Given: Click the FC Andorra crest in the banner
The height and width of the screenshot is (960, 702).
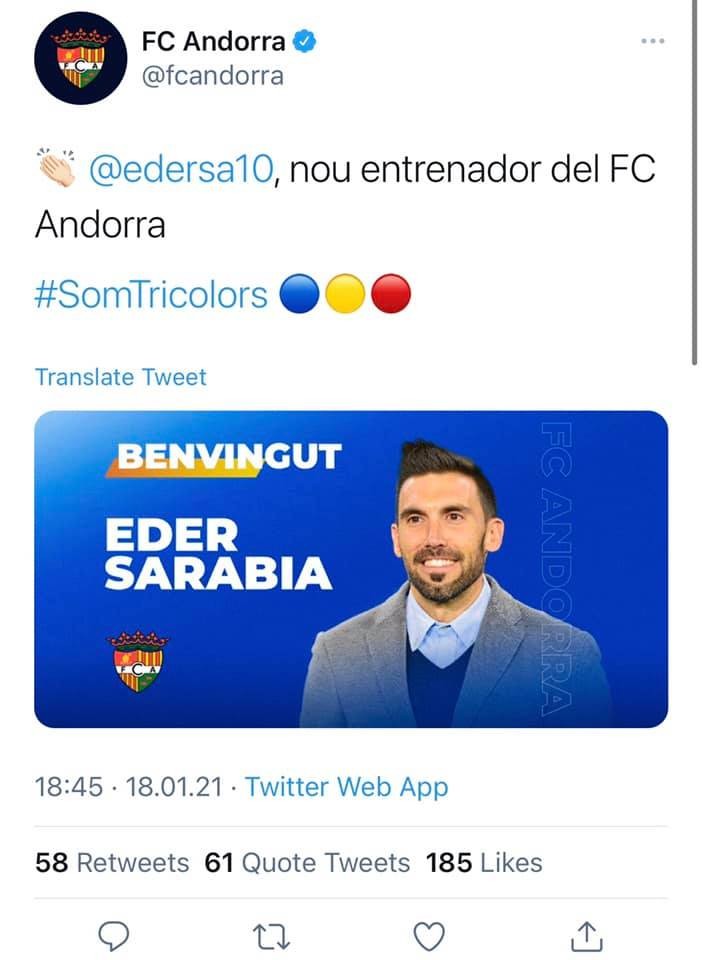Looking at the screenshot, I should [x=138, y=660].
